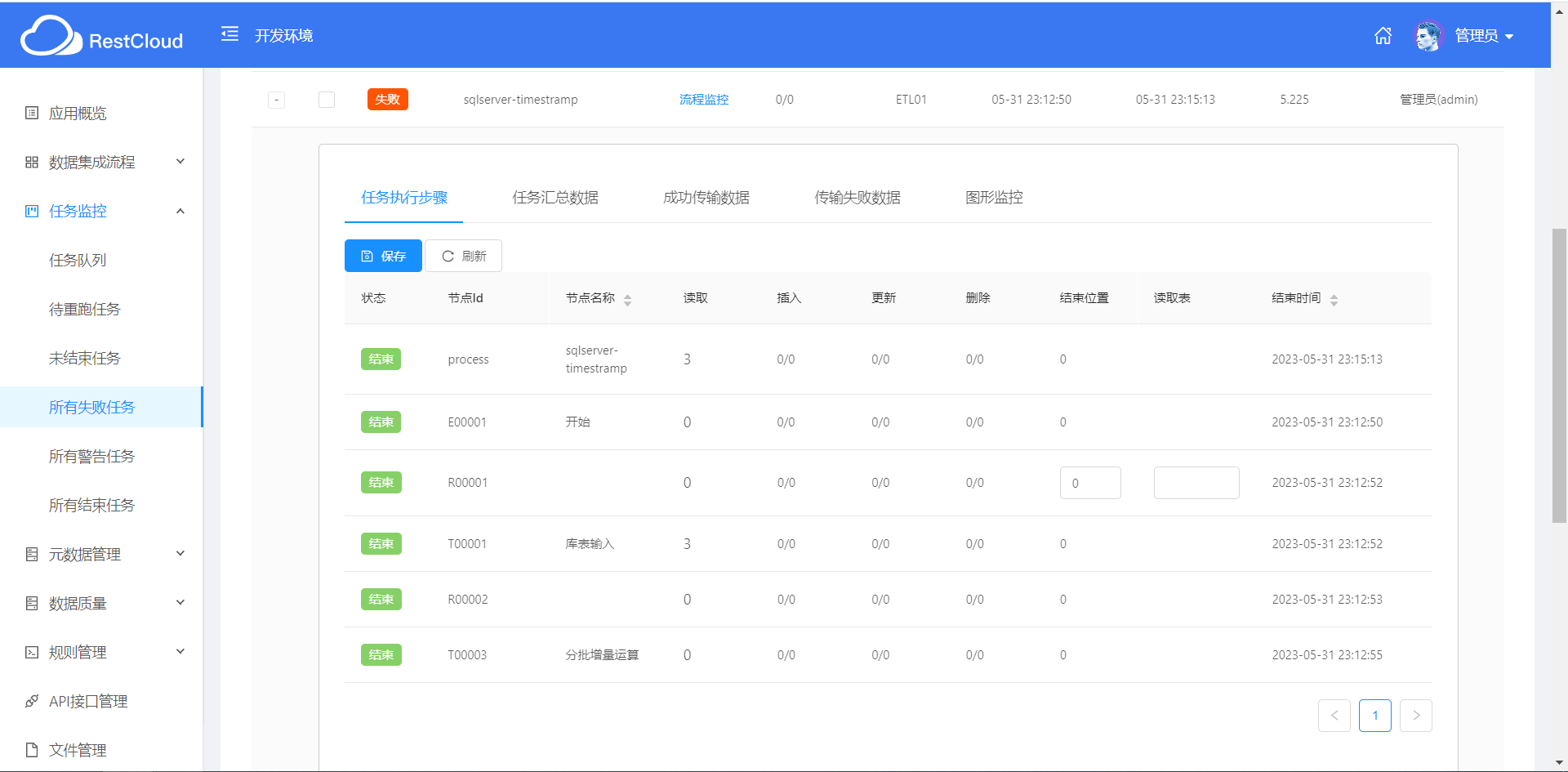This screenshot has width=1568, height=772.
Task: Click the 结束 tag in process row
Action: [381, 359]
